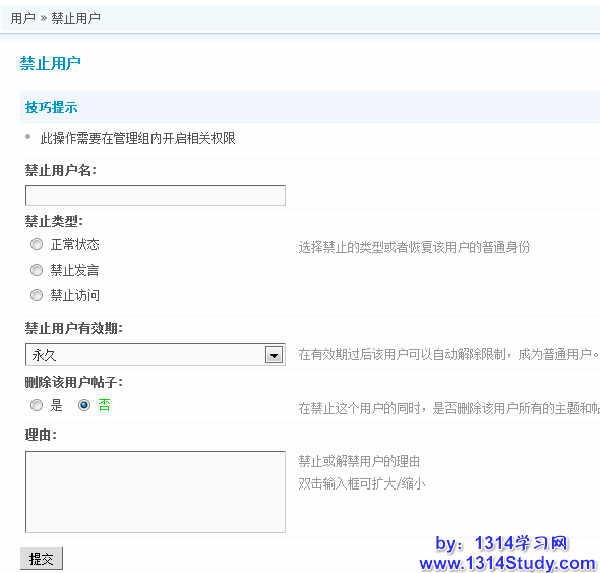Click the 禁止用户 page heading

click(50, 63)
